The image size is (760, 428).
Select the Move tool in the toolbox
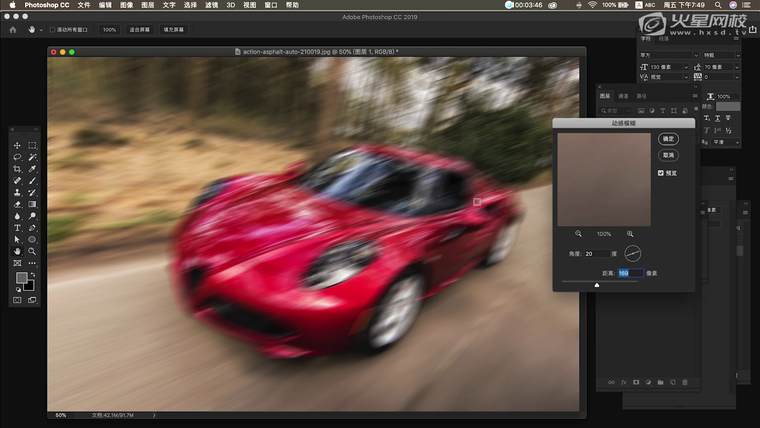[17, 146]
